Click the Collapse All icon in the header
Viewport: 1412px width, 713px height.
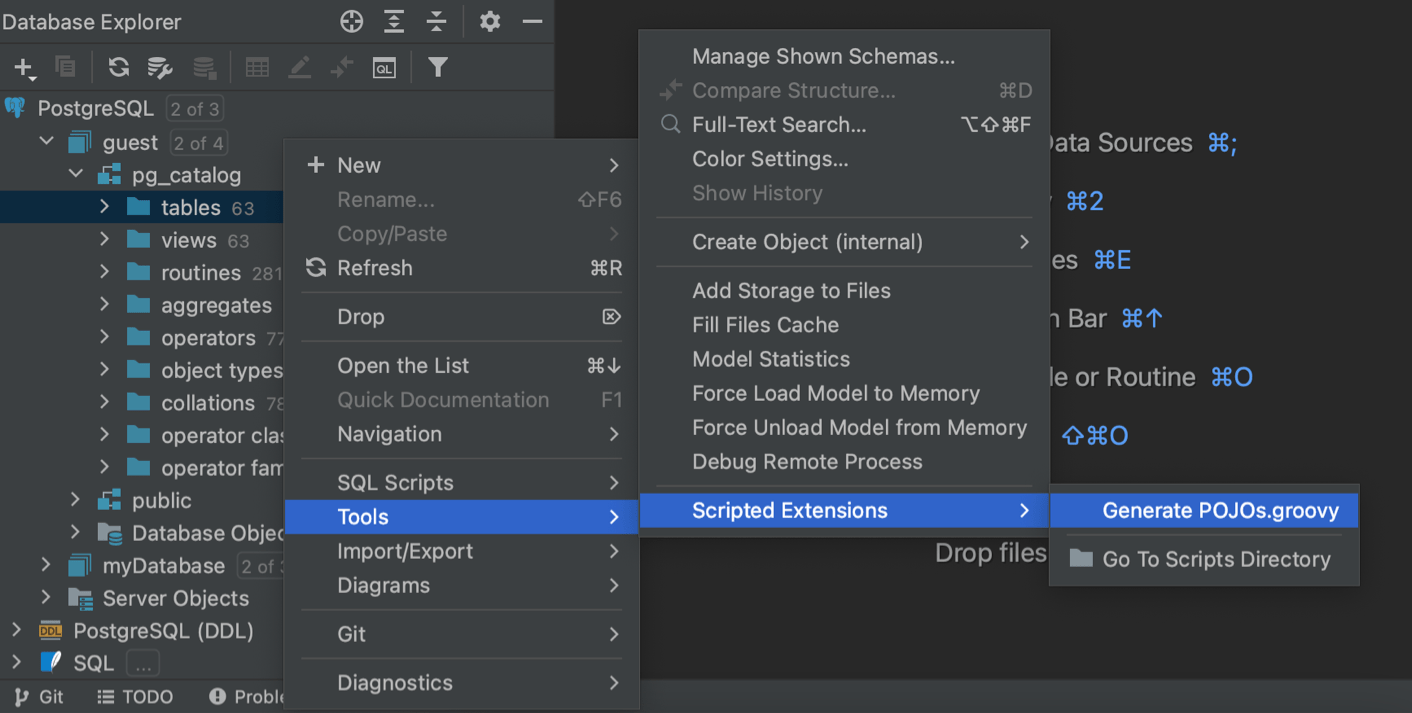[437, 21]
